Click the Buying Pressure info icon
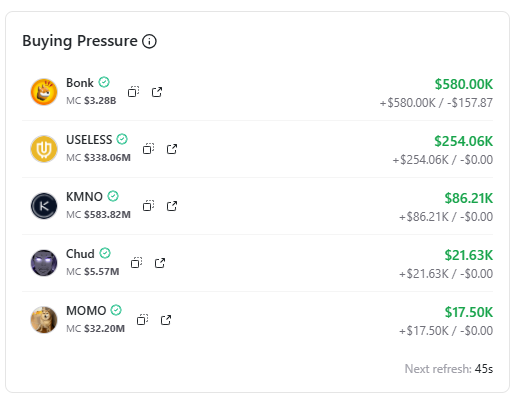516x406 pixels. [x=149, y=41]
